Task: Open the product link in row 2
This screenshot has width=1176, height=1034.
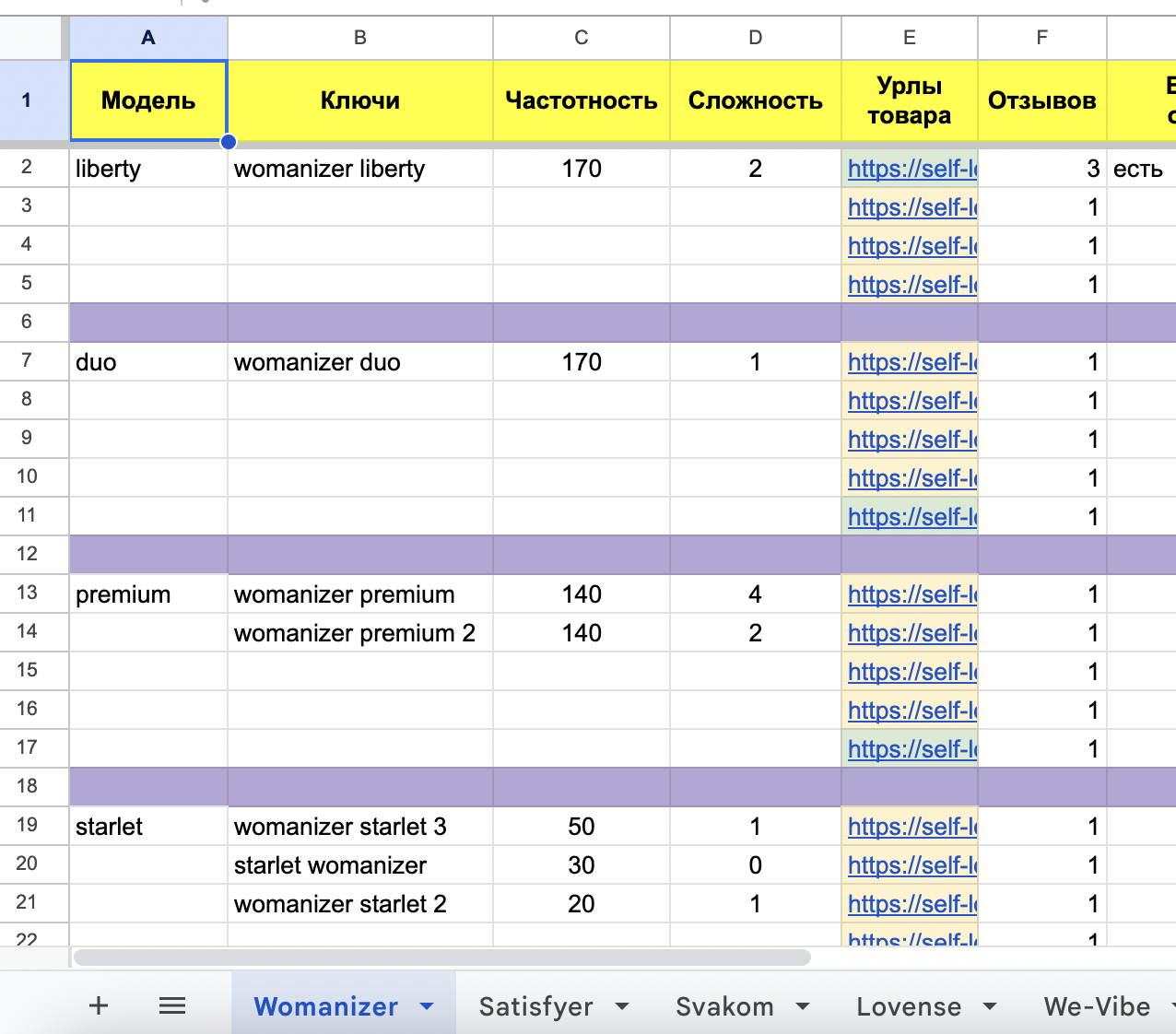Action: pos(912,169)
